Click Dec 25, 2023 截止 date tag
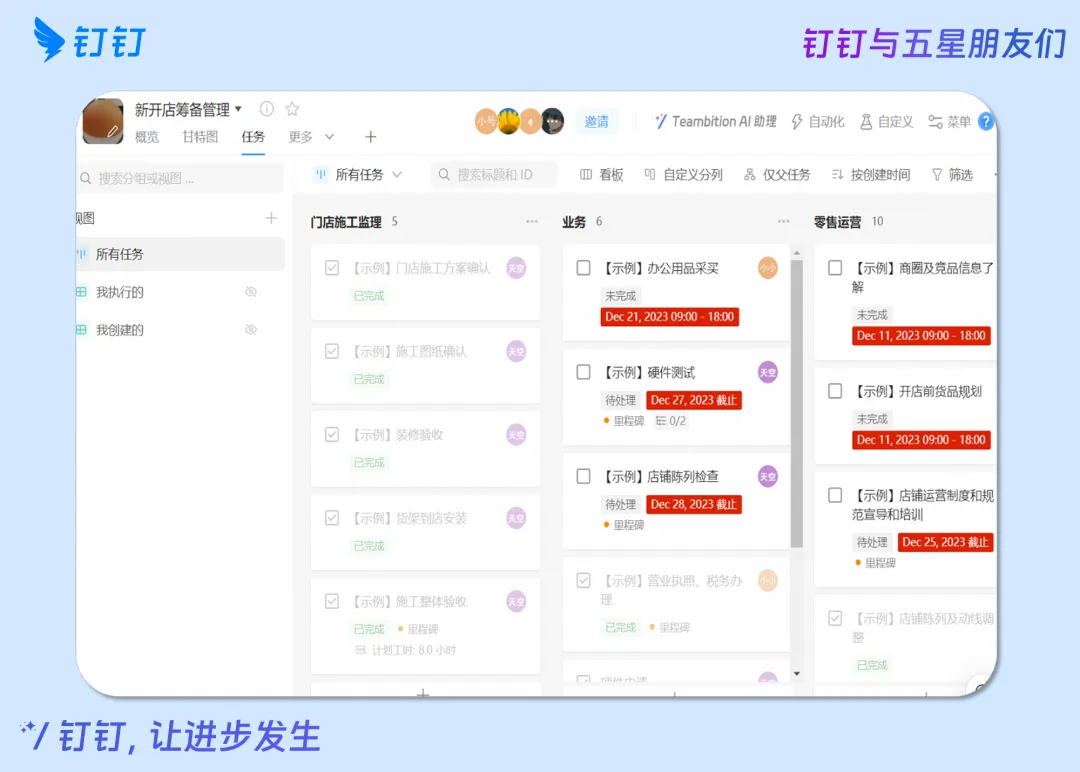The height and width of the screenshot is (772, 1080). click(x=945, y=542)
